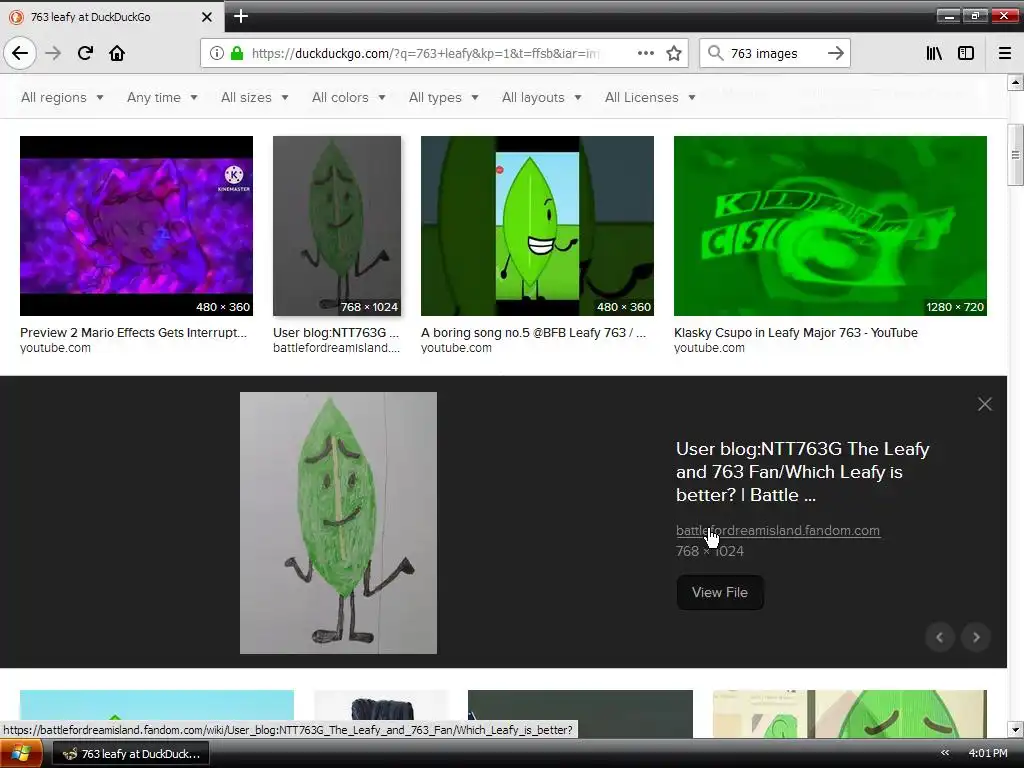
Task: Select the BFB Leafy cartoon thumbnail
Action: (x=537, y=226)
